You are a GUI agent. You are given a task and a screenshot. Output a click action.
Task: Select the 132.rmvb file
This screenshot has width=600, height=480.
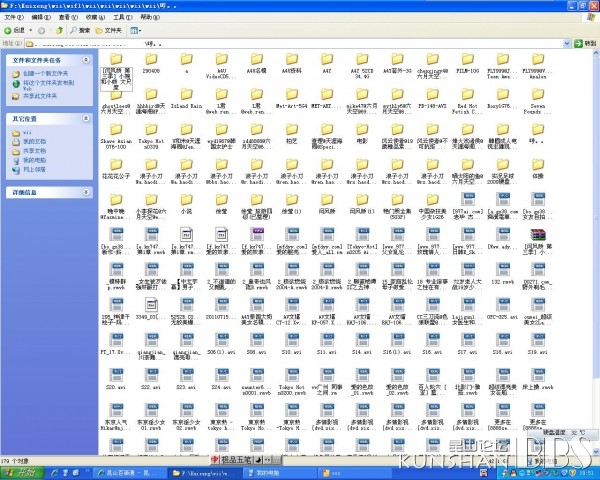pos(503,273)
